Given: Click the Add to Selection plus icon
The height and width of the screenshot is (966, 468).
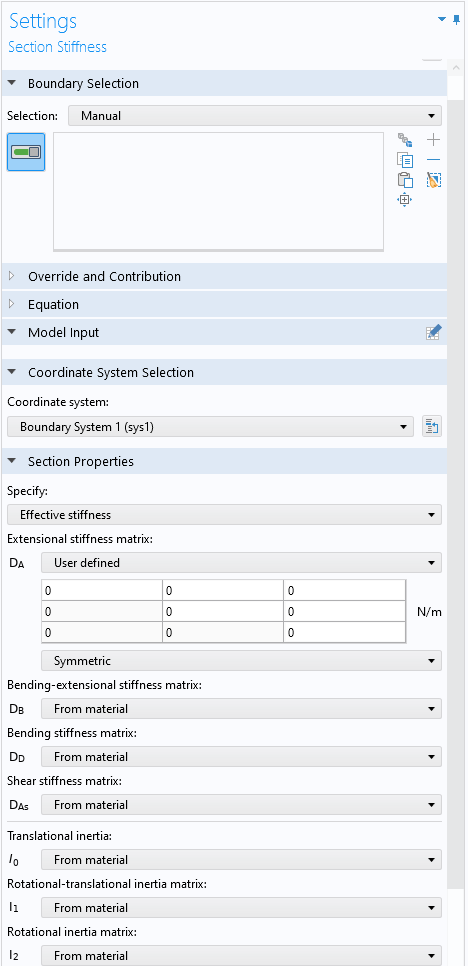Looking at the screenshot, I should tap(434, 140).
